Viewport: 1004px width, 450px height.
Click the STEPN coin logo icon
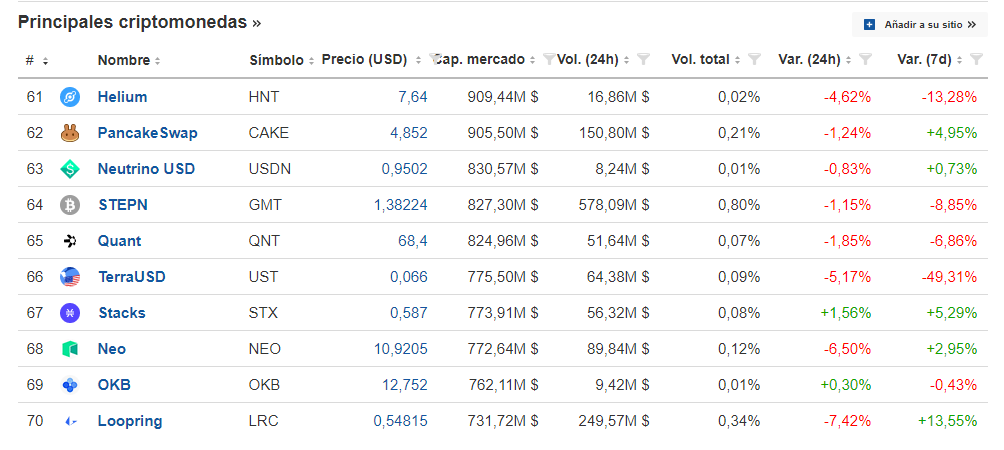69,205
